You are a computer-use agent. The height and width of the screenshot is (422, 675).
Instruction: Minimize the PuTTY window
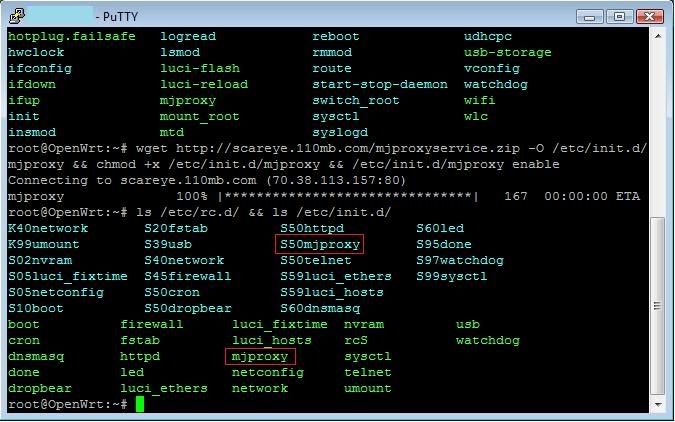click(590, 17)
